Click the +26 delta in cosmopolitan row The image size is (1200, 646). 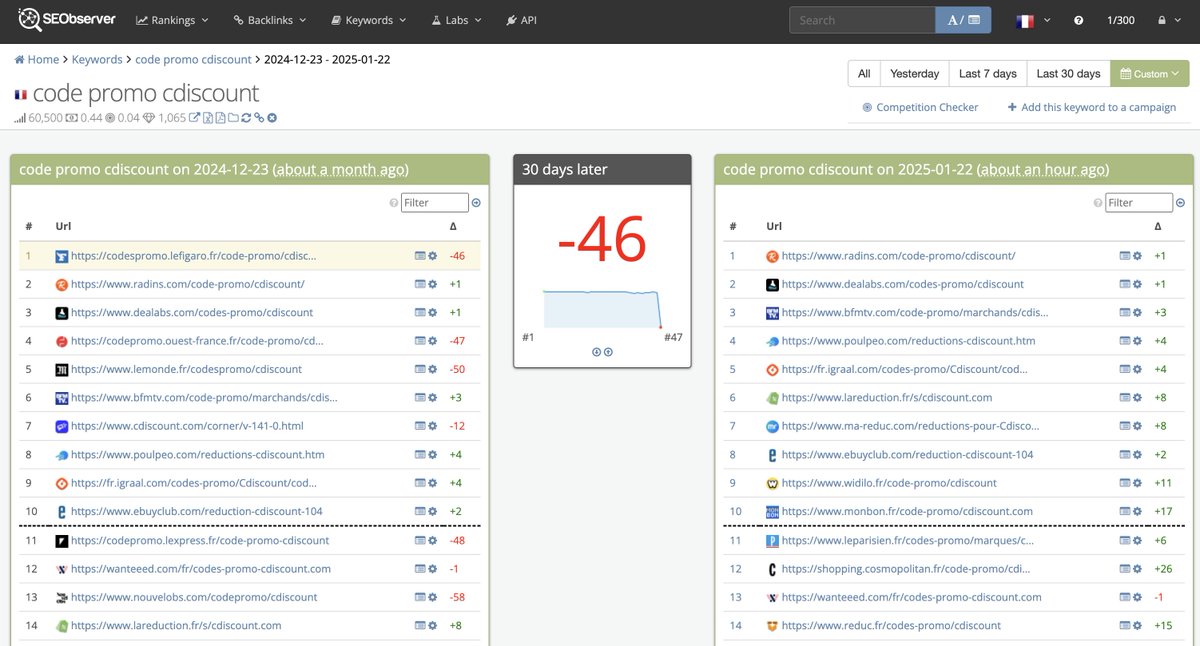(1163, 569)
